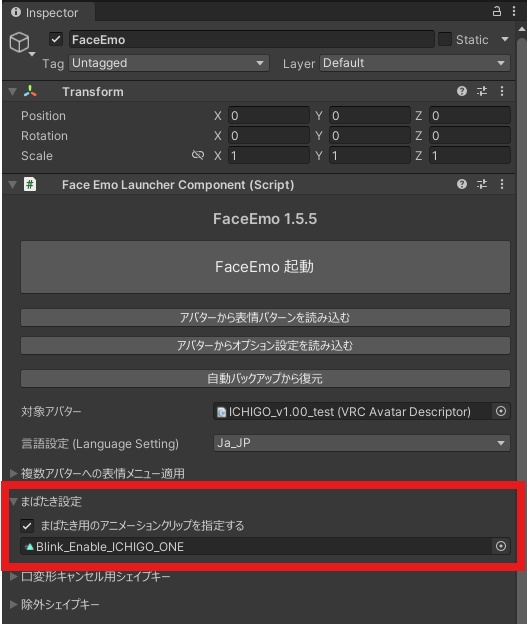Click the Rotation X field
The image size is (527, 624).
tap(269, 135)
